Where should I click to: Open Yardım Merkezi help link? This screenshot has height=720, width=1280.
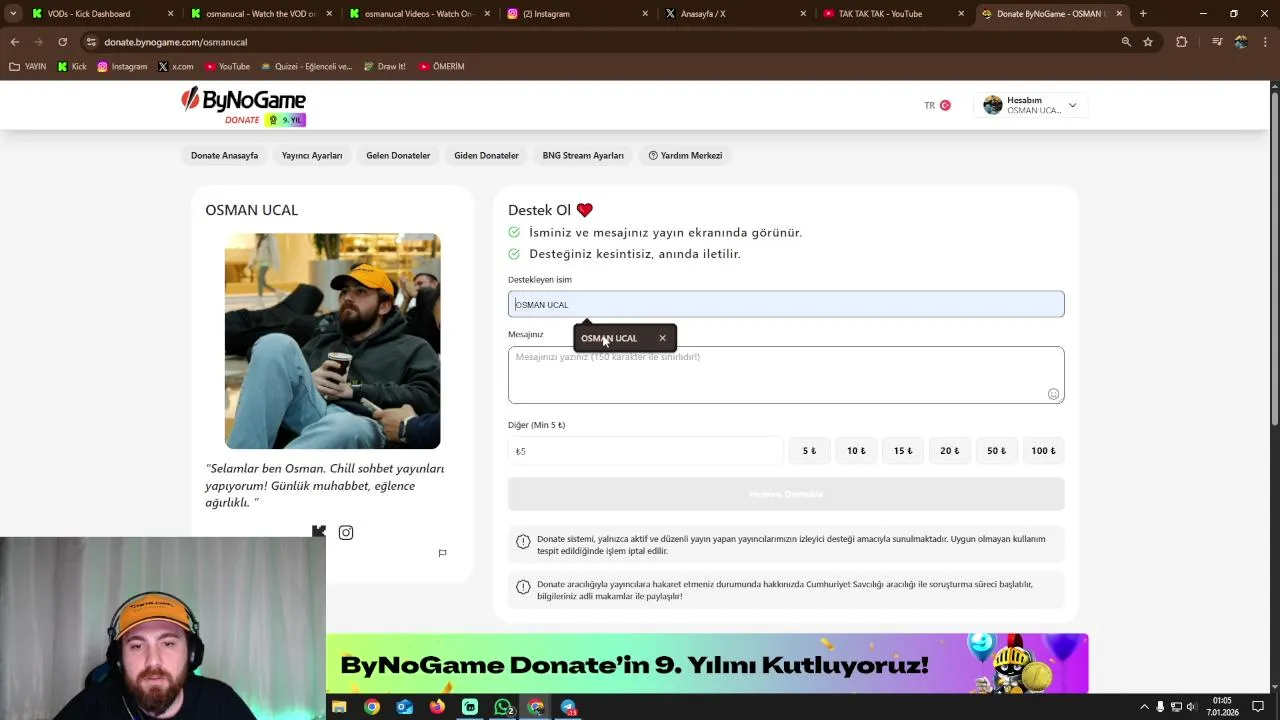tap(685, 155)
